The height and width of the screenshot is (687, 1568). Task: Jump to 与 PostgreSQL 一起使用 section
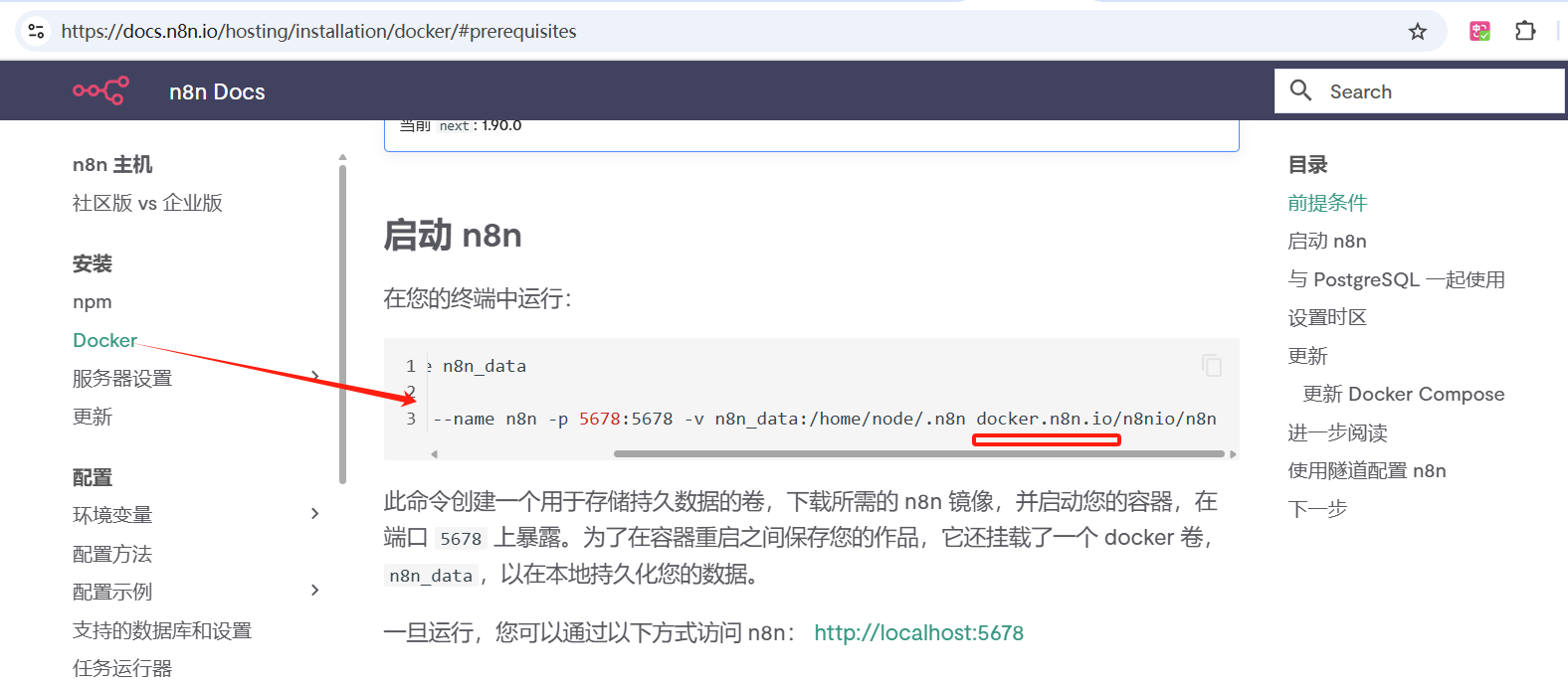(1396, 279)
